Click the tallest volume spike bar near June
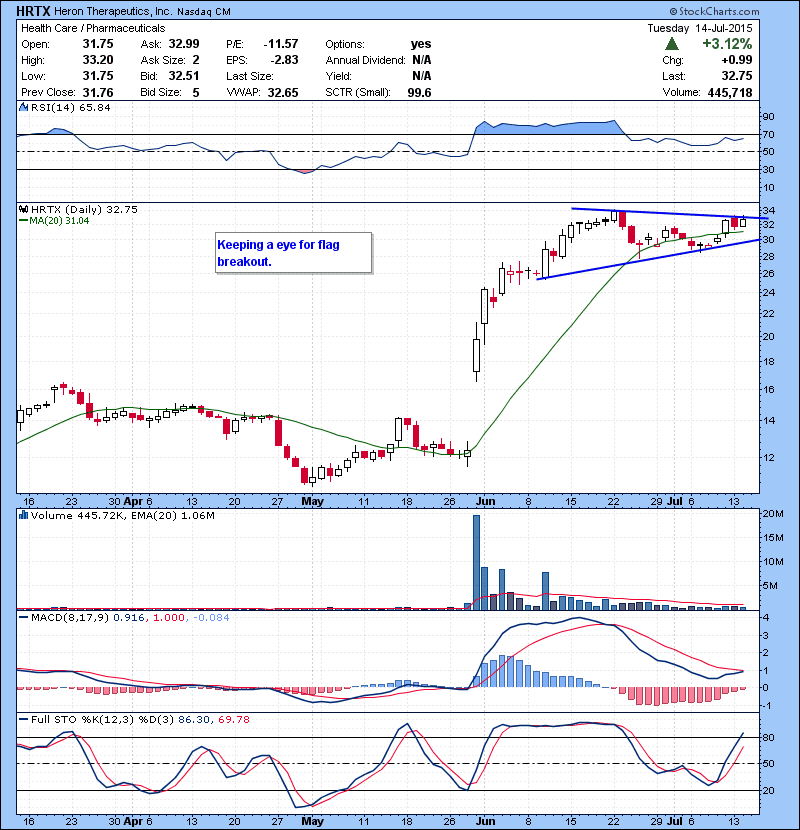The width and height of the screenshot is (800, 830). pos(476,562)
